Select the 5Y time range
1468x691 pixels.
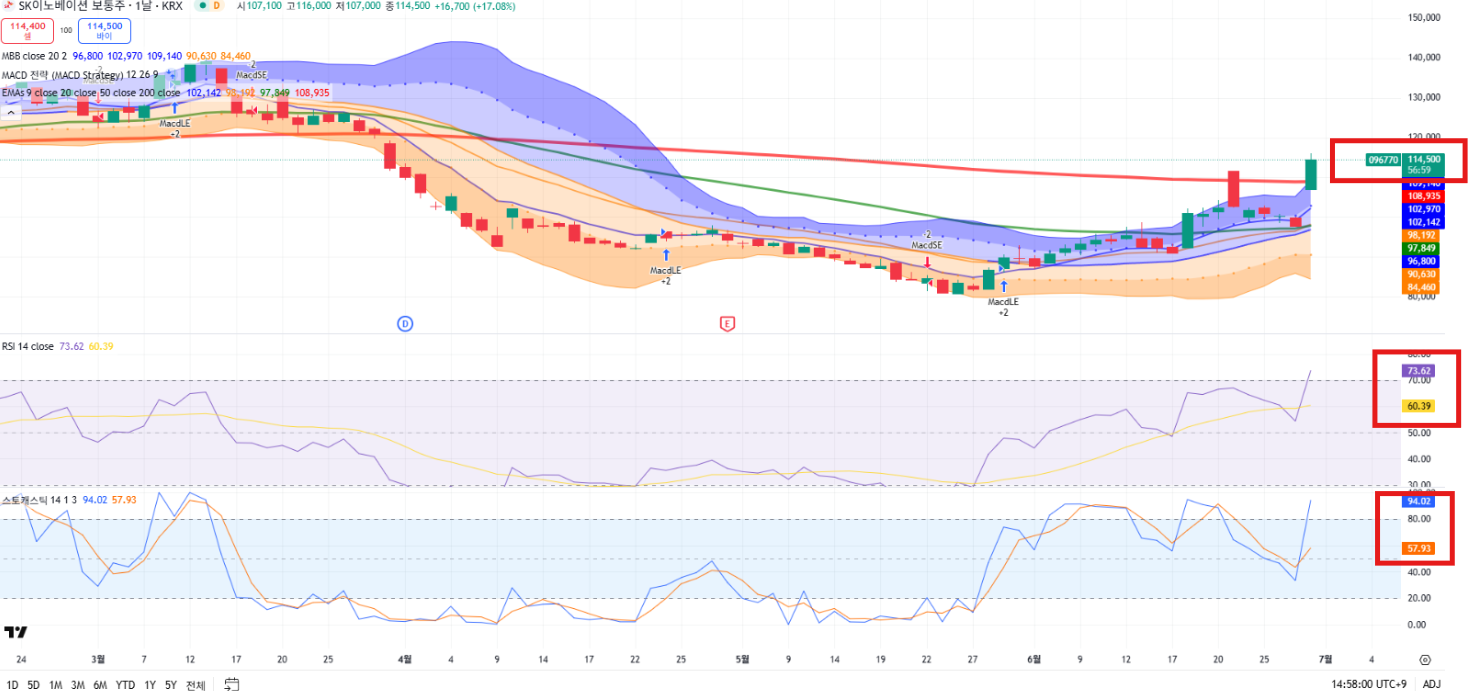[171, 685]
